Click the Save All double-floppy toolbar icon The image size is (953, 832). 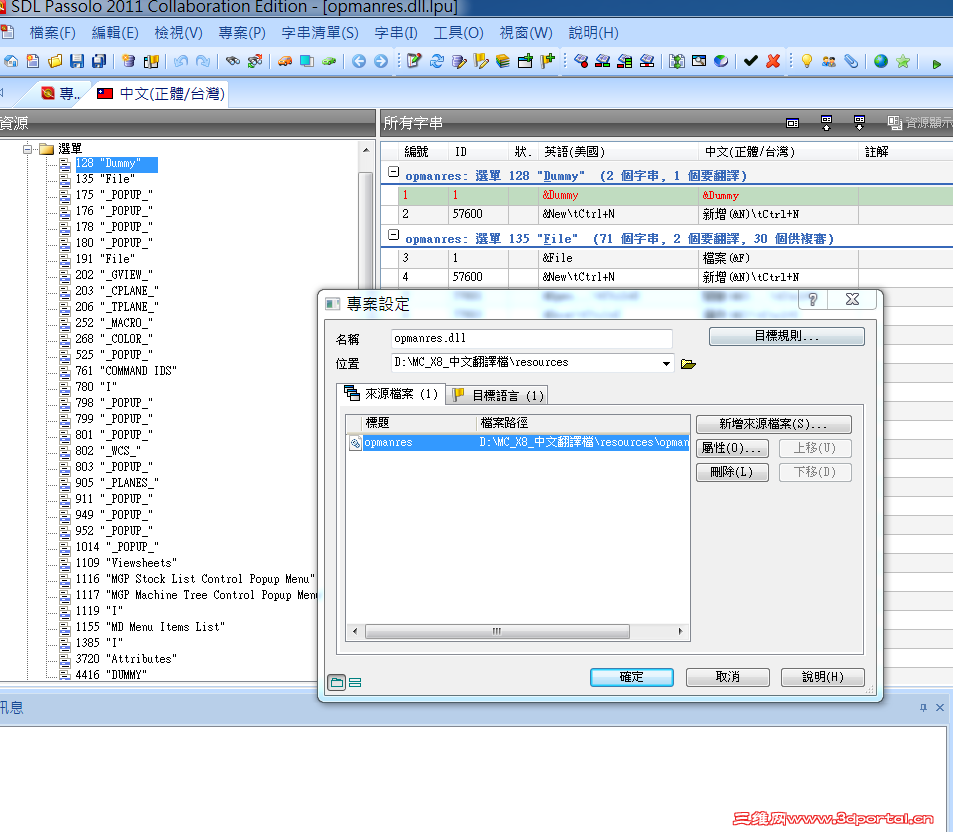(x=98, y=61)
